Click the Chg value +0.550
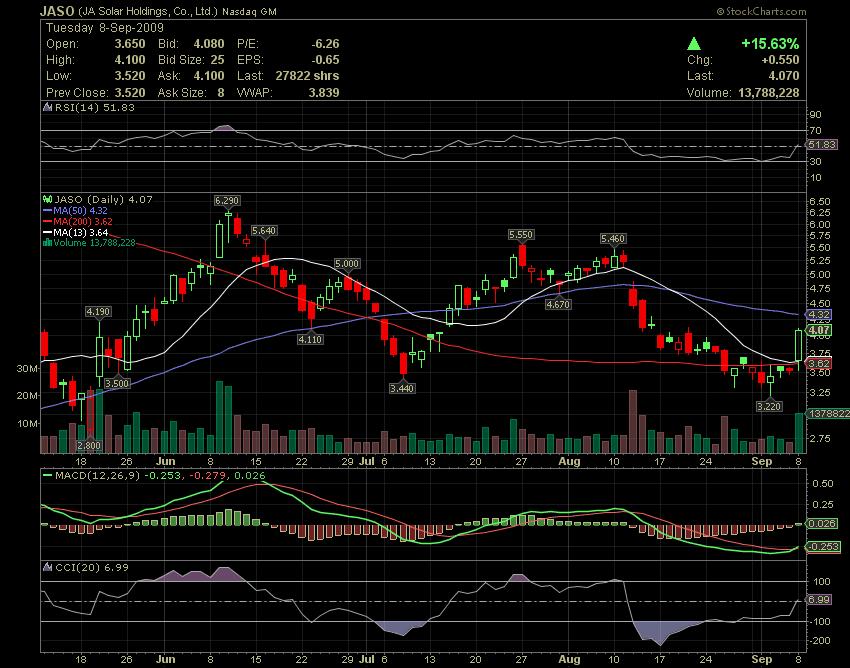 click(x=781, y=60)
